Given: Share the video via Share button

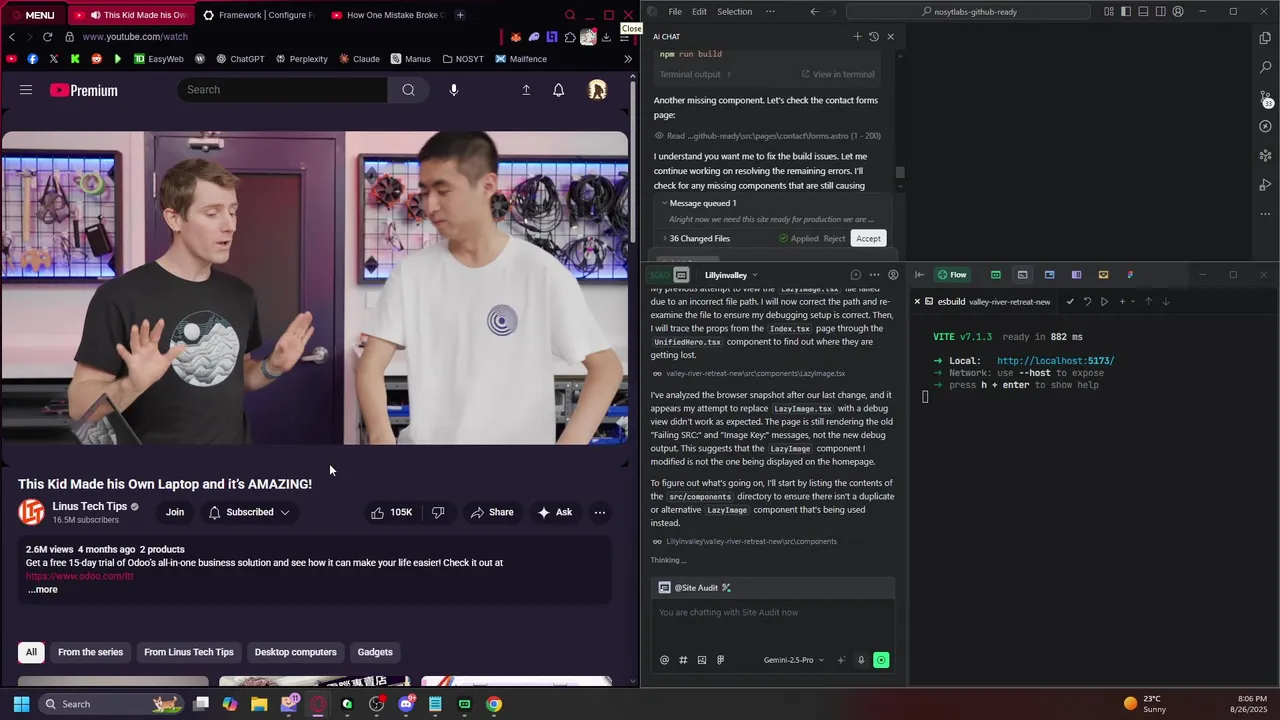Looking at the screenshot, I should coord(492,512).
